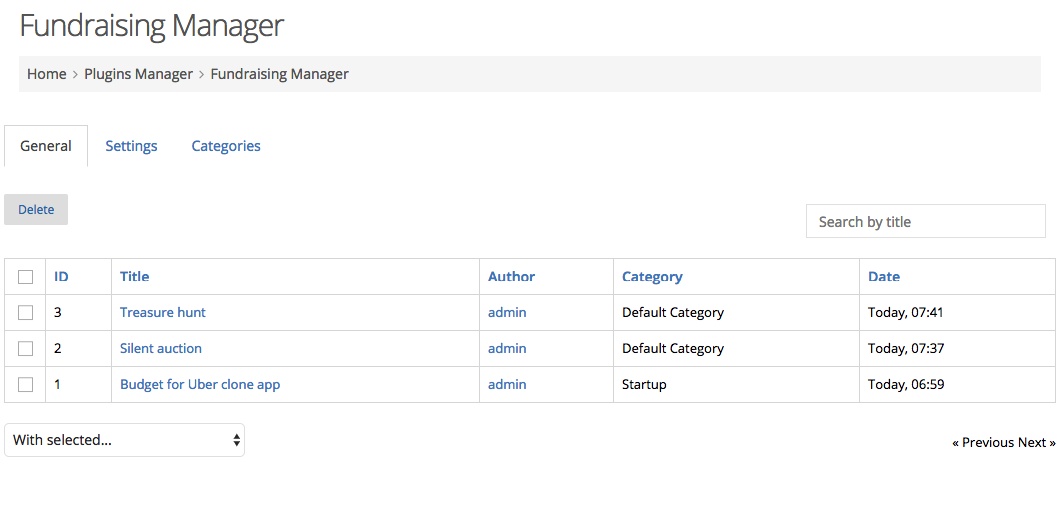Viewport: 1060px width, 525px height.
Task: Open Budget for Uber clone app link
Action: click(200, 384)
